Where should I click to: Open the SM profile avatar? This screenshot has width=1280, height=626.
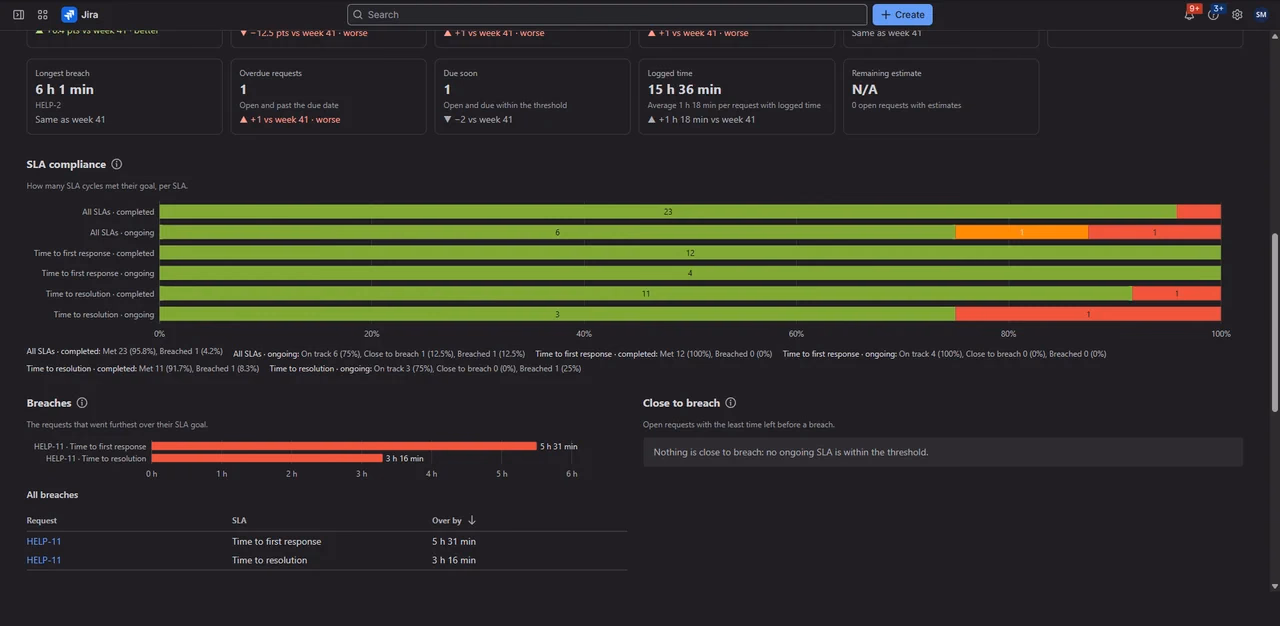pyautogui.click(x=1260, y=15)
